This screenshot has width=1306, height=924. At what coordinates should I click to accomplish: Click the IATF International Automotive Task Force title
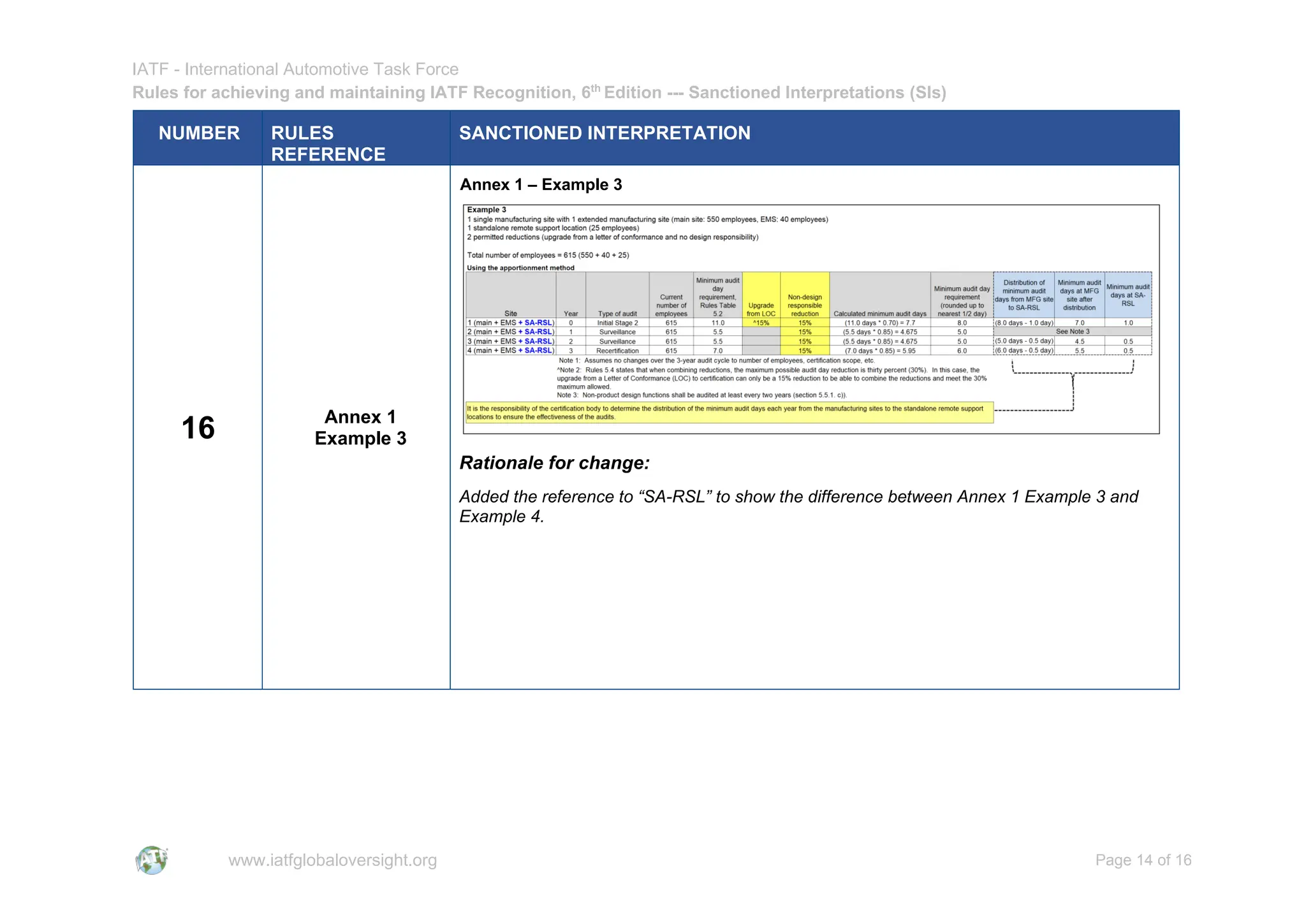tap(295, 69)
